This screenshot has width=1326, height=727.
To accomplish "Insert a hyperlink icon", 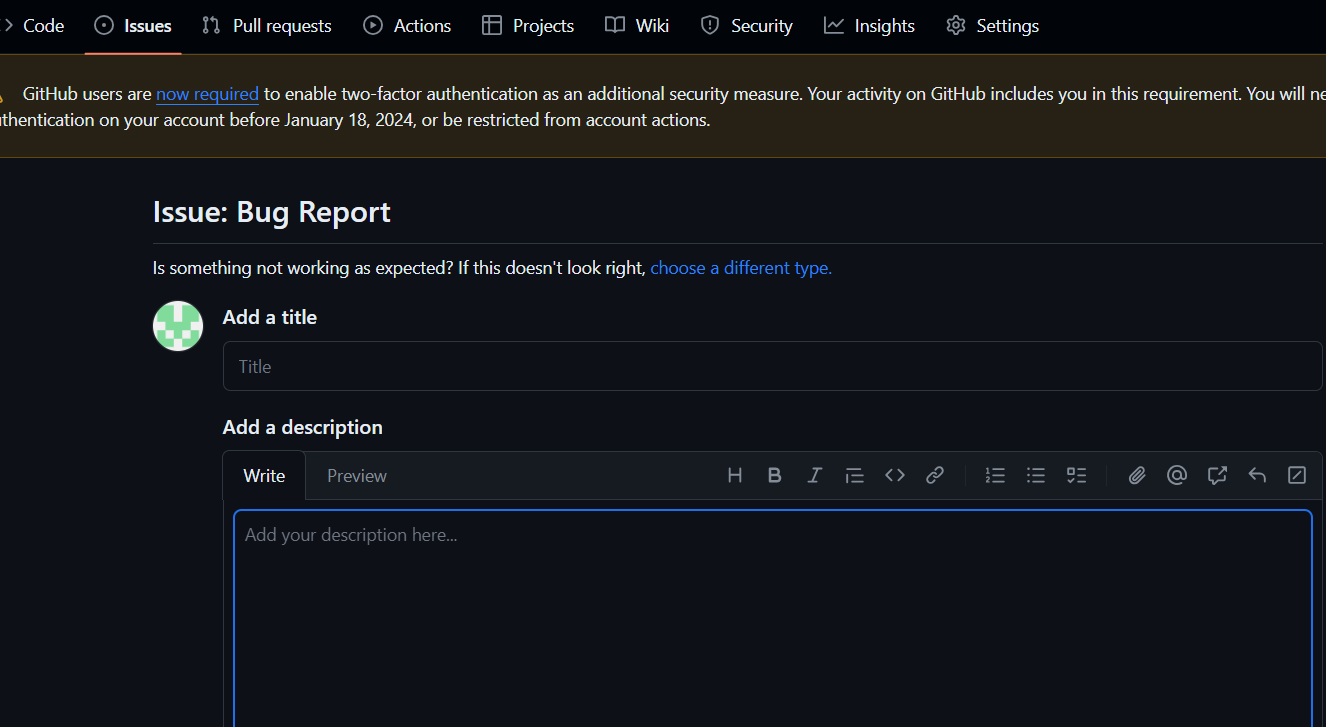I will click(935, 476).
